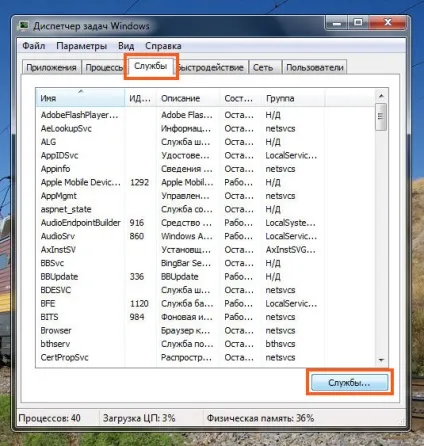This screenshot has height=446, width=424.
Task: Open the Вид menu
Action: click(126, 46)
